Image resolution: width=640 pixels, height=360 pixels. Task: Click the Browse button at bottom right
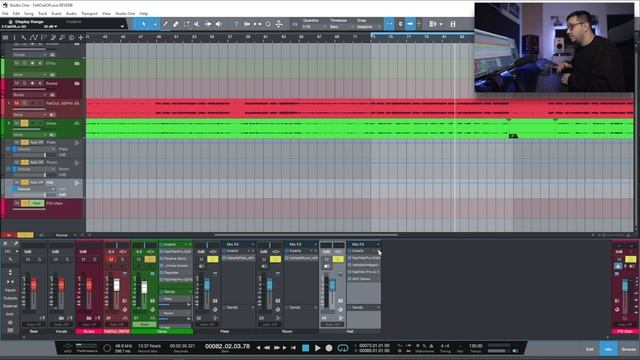click(x=629, y=349)
